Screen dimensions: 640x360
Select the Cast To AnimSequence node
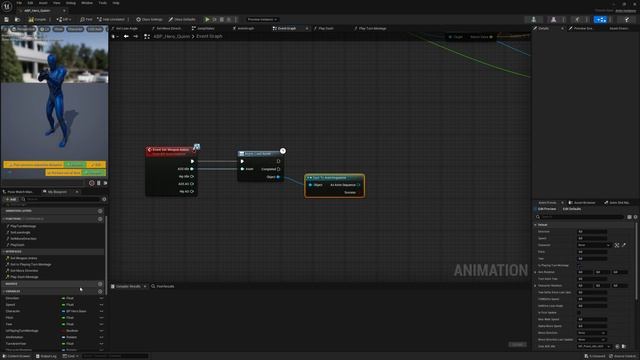click(x=334, y=186)
